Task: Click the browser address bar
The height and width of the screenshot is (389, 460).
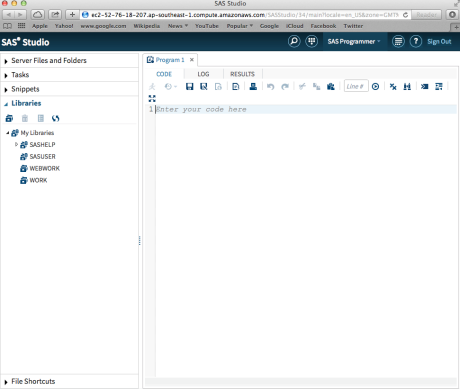Action: coord(245,15)
